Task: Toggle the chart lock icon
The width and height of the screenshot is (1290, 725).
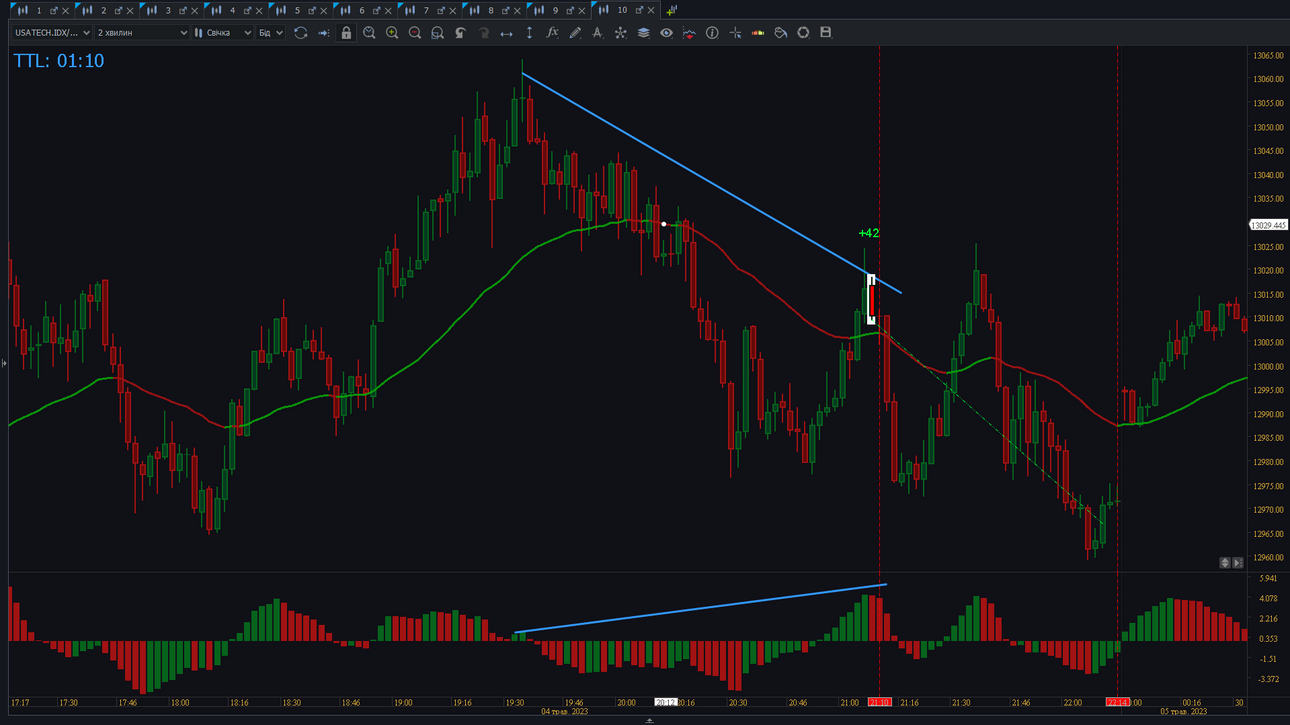Action: (x=346, y=33)
